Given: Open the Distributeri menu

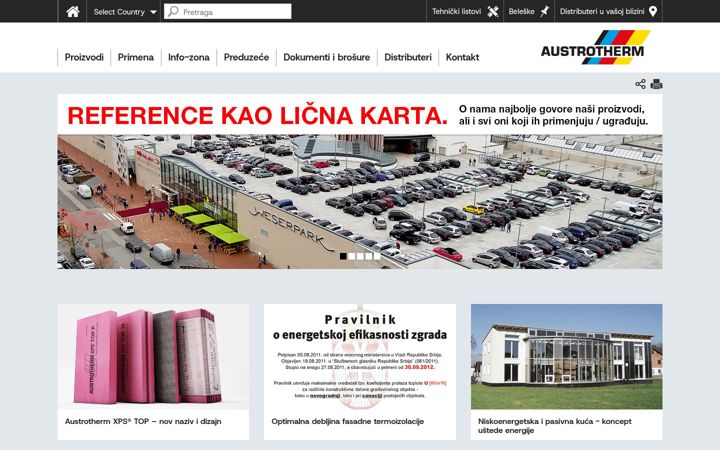Looking at the screenshot, I should pos(408,57).
